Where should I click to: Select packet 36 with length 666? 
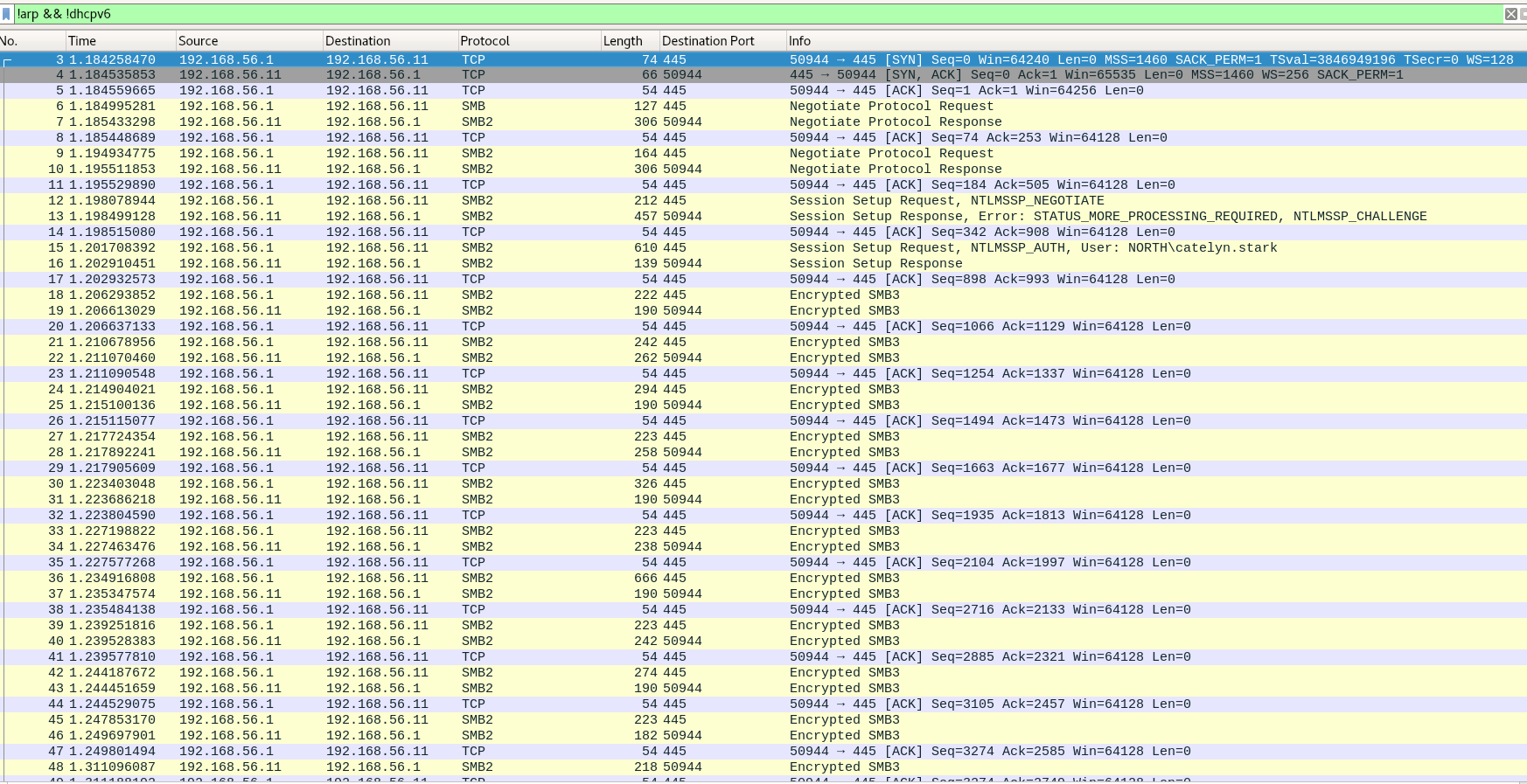point(763,579)
